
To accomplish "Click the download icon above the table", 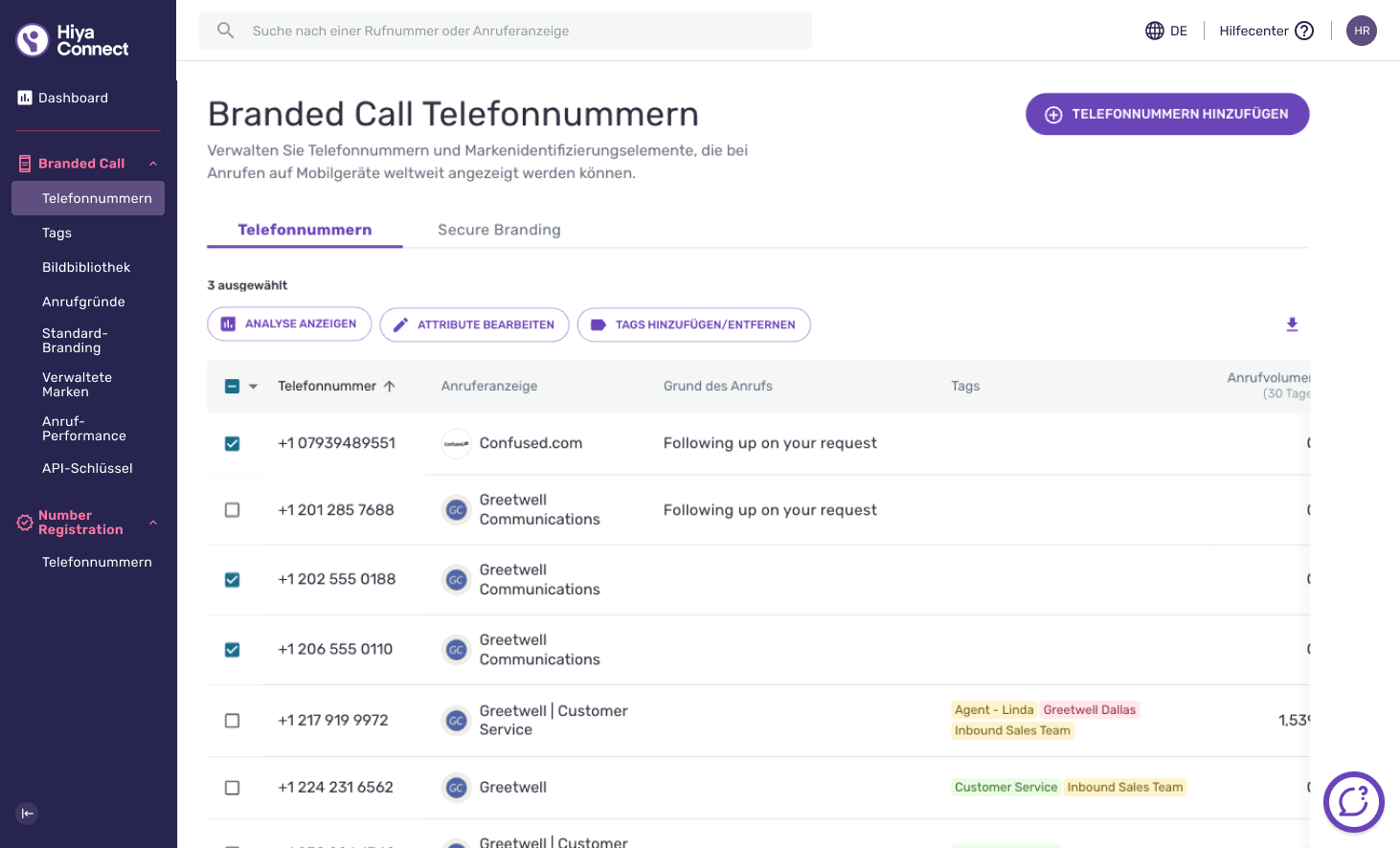I will pyautogui.click(x=1292, y=324).
